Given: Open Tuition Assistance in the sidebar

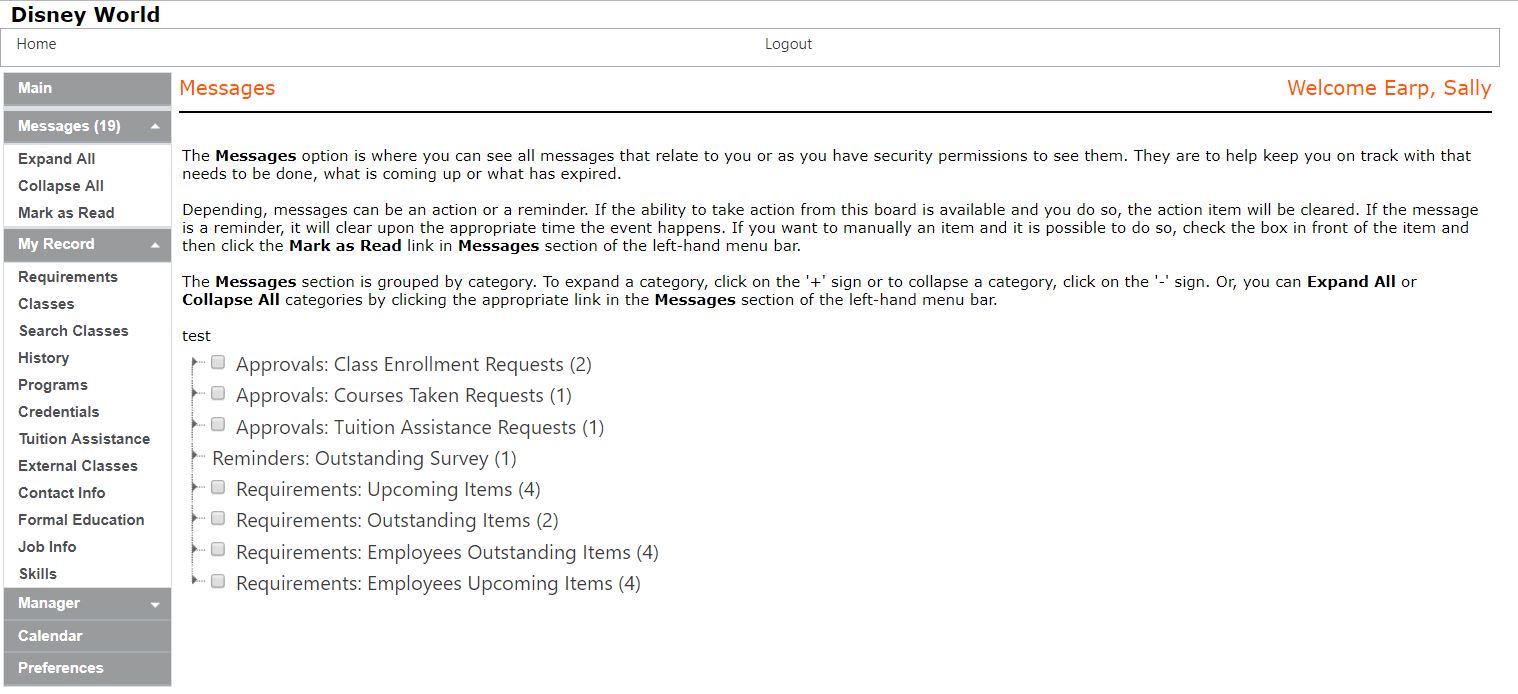Looking at the screenshot, I should [84, 439].
